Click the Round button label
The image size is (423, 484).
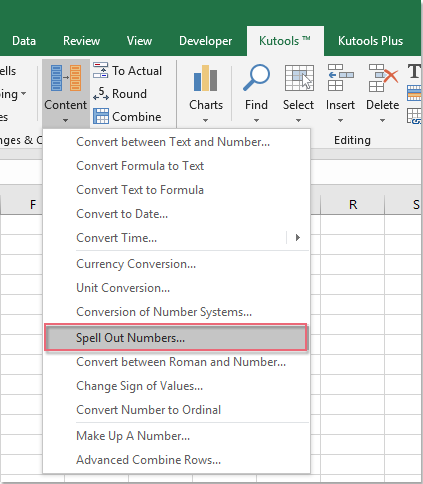pos(129,94)
